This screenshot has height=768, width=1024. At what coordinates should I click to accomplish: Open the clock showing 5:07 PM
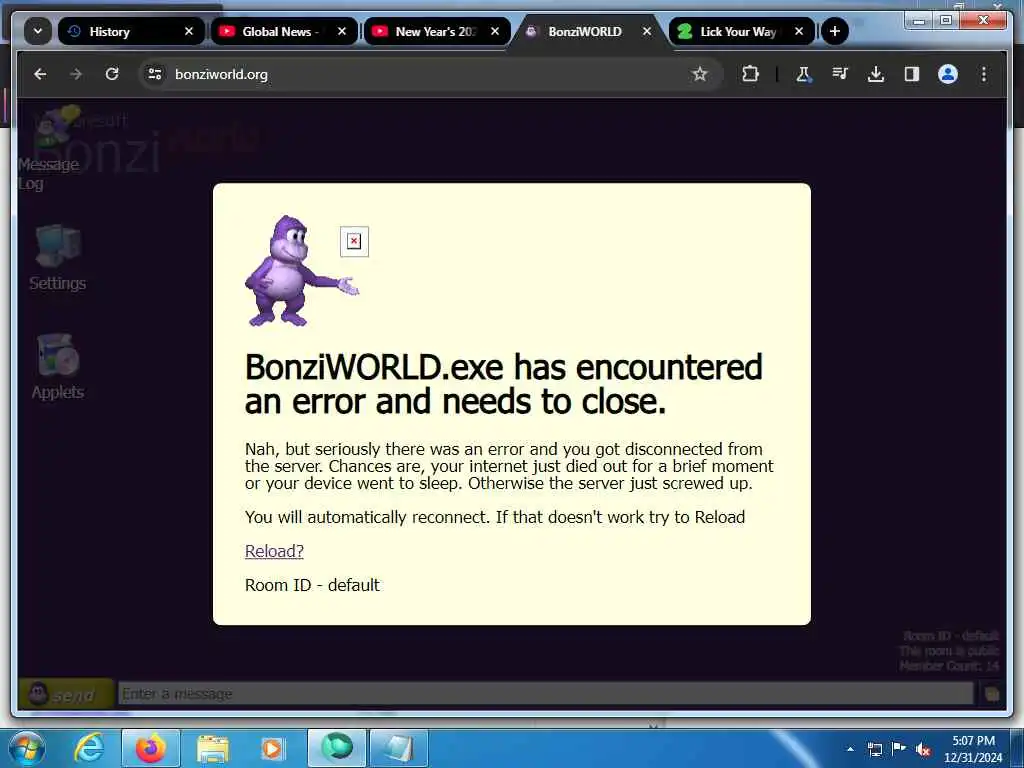(x=973, y=749)
